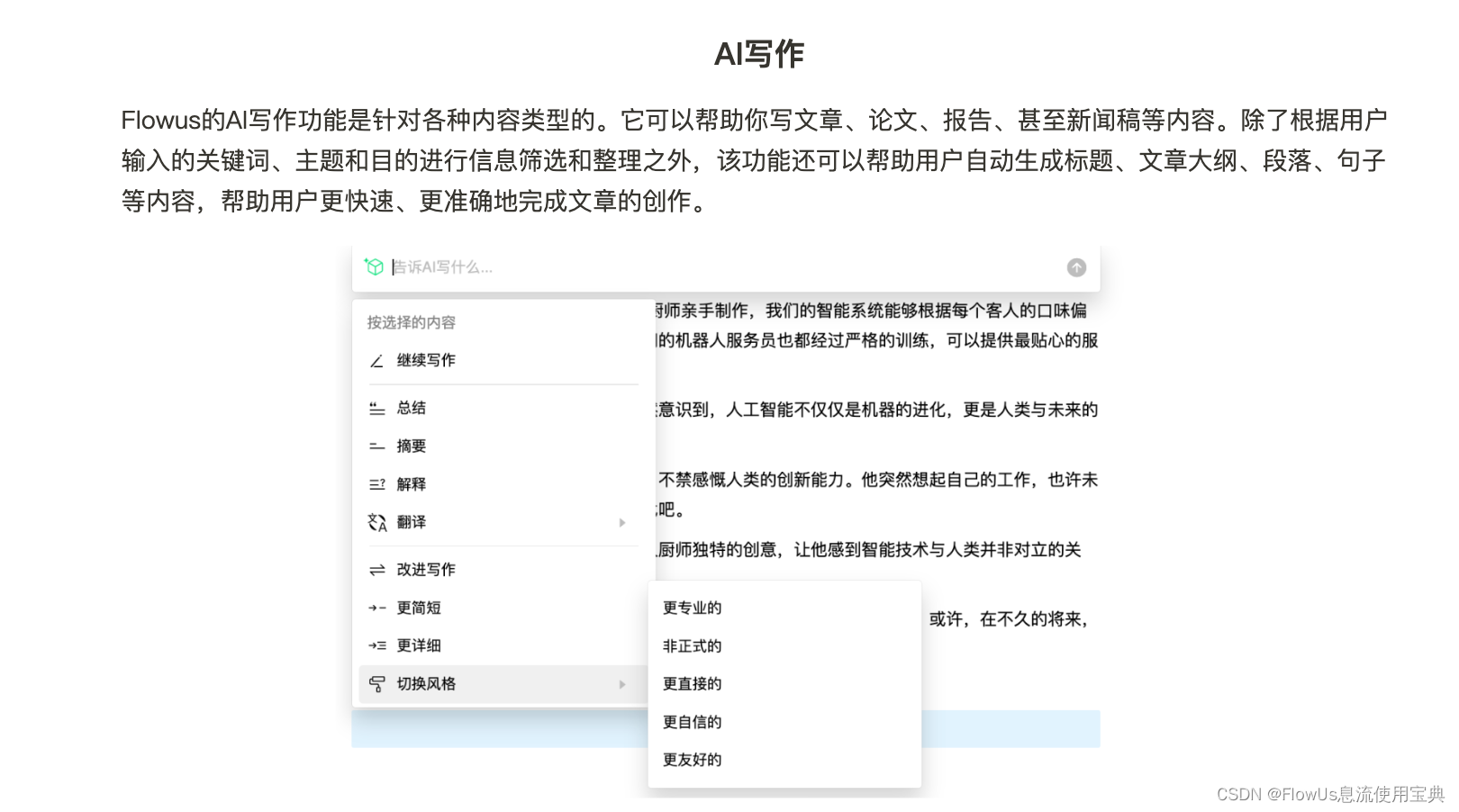Image resolution: width=1459 pixels, height=812 pixels.
Task: Choose 总结 from the AI menu
Action: click(503, 408)
